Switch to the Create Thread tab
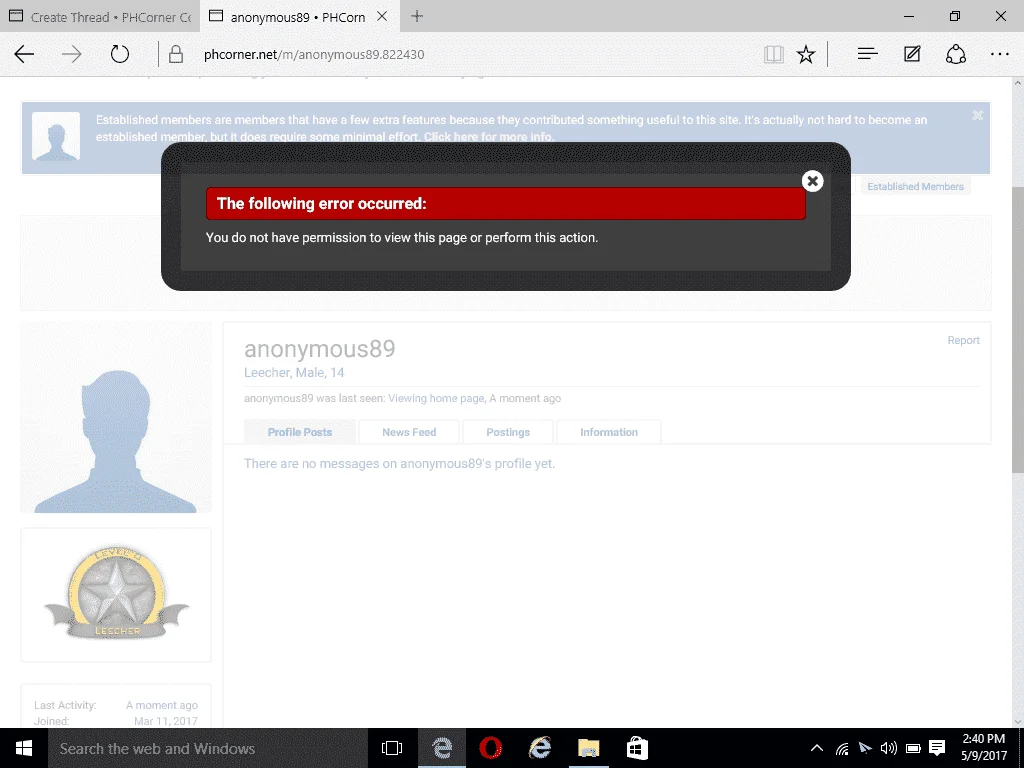The image size is (1024, 768). pyautogui.click(x=100, y=16)
